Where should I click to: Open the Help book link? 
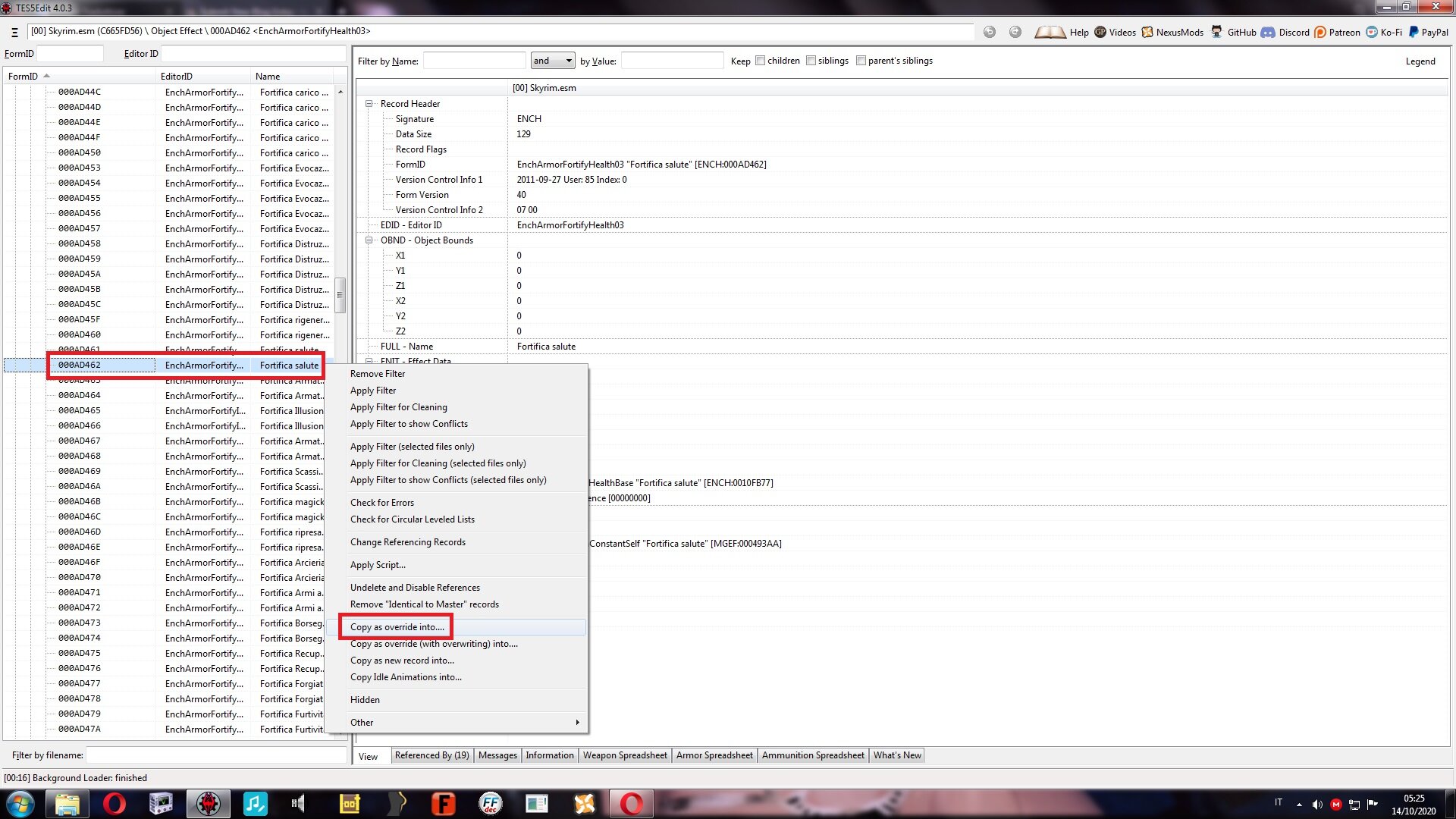tap(1062, 33)
